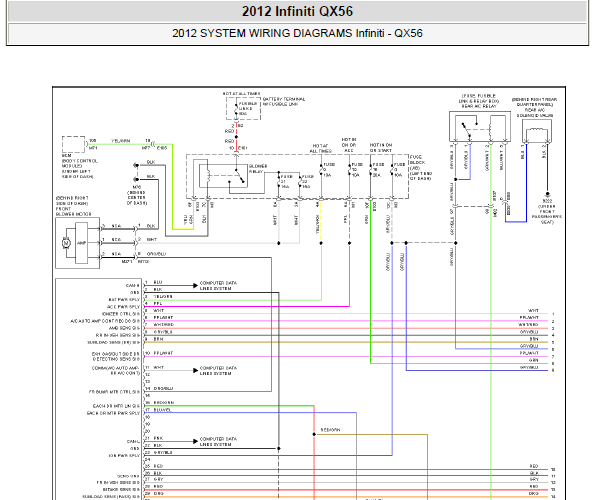Click the FR BLWR MTR CTRL SIG label
600x500 pixels.
(x=114, y=392)
